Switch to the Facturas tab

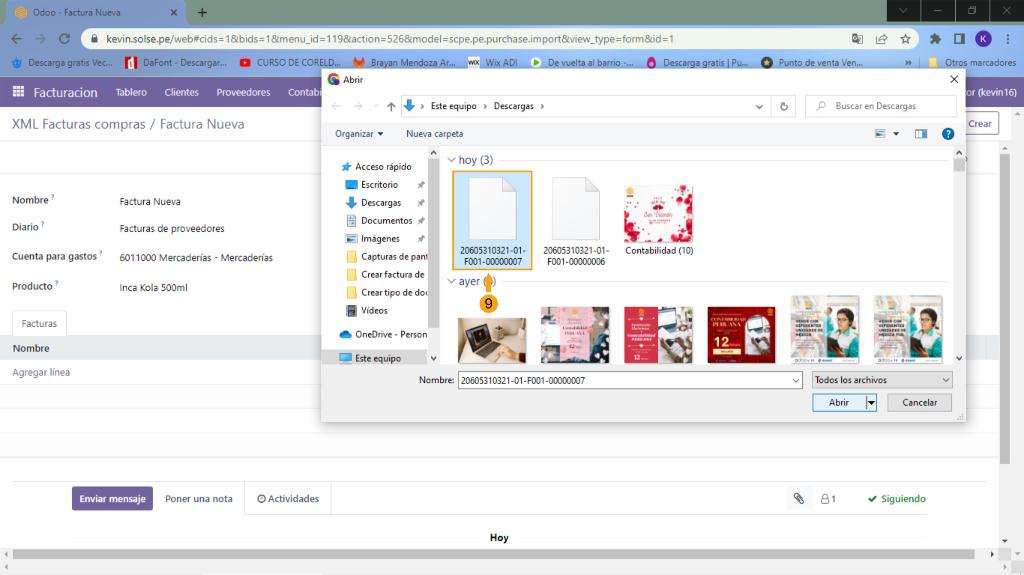click(39, 323)
